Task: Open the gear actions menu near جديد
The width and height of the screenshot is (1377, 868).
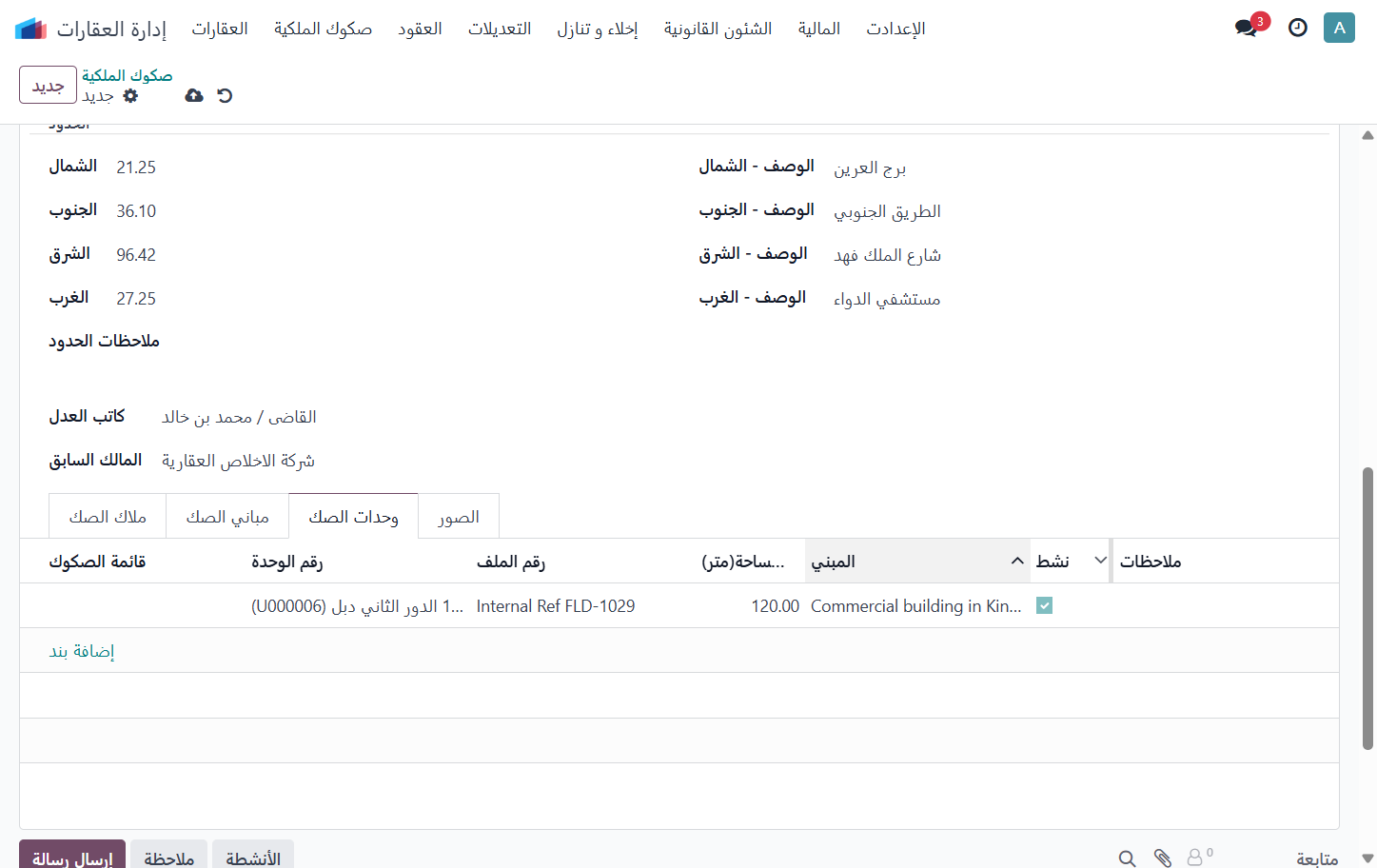Action: (x=131, y=96)
